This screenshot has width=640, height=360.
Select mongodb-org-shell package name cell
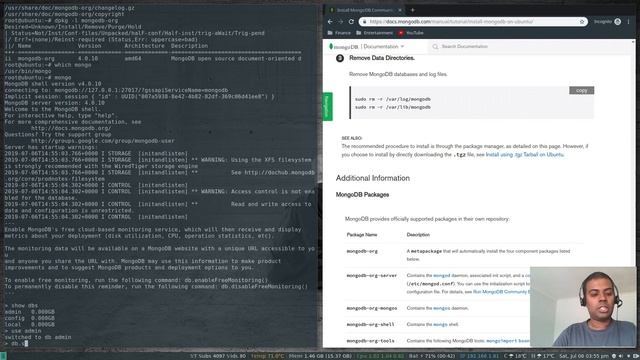pyautogui.click(x=370, y=324)
